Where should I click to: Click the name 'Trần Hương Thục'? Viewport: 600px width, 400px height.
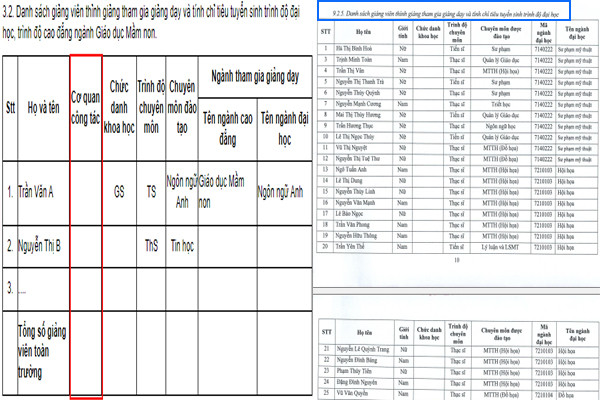[354, 126]
